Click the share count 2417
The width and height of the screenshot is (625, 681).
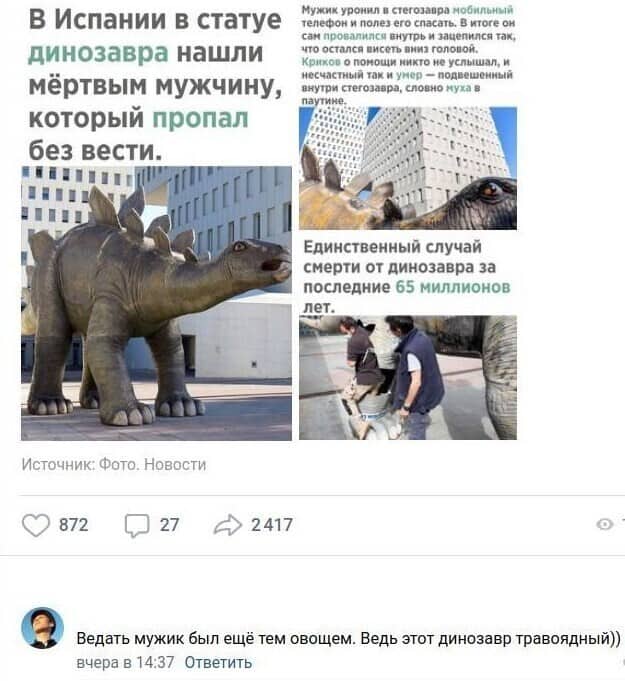pyautogui.click(x=272, y=525)
